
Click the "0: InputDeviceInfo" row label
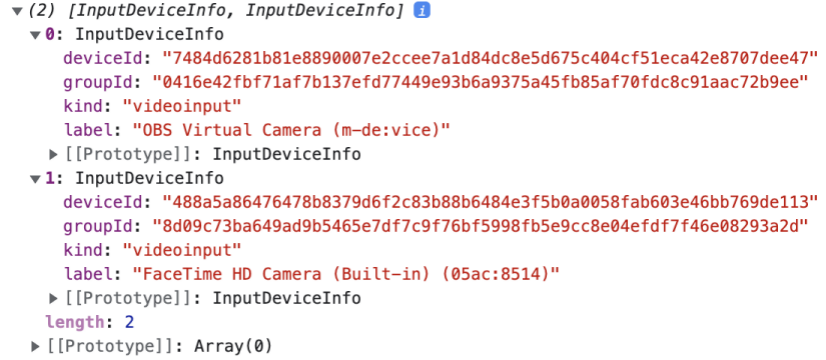pos(134,35)
